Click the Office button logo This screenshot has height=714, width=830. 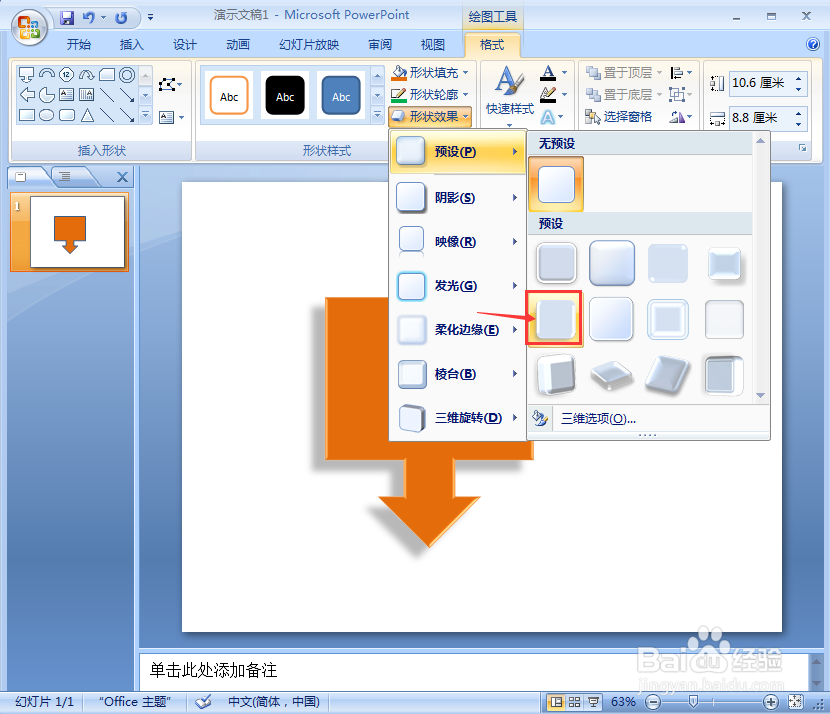point(29,28)
